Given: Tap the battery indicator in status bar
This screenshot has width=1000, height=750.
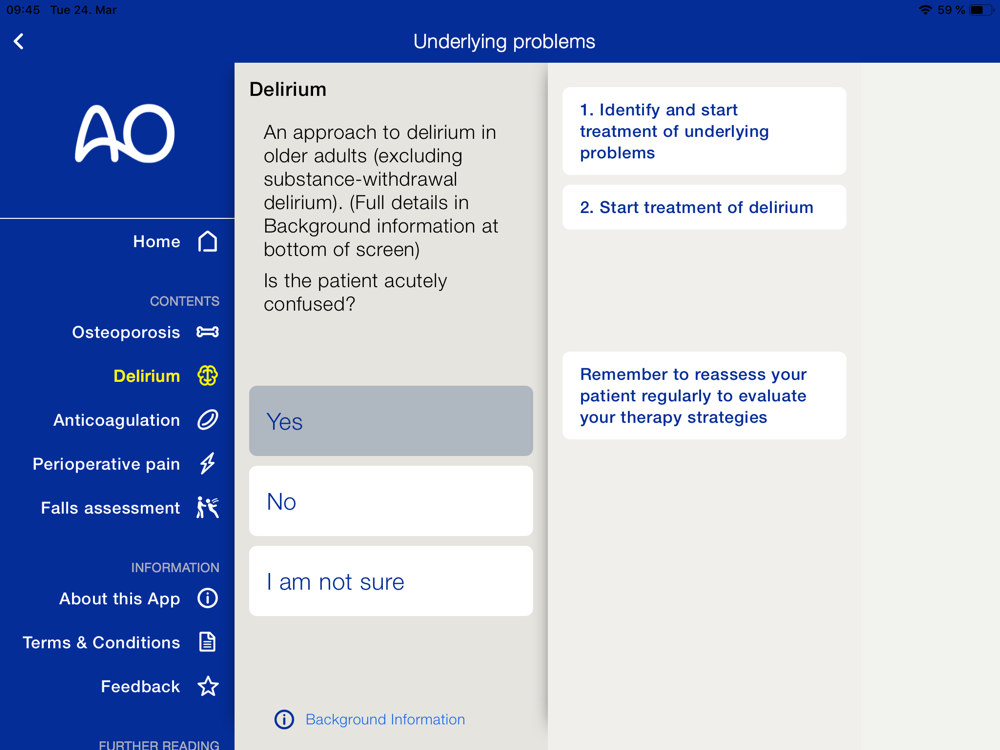Looking at the screenshot, I should (981, 10).
